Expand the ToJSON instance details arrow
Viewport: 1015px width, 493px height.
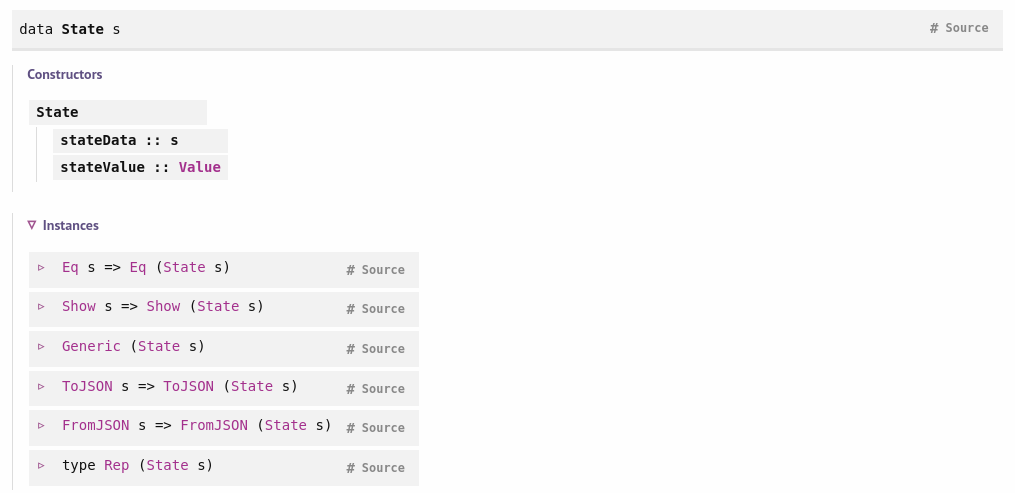pos(41,386)
